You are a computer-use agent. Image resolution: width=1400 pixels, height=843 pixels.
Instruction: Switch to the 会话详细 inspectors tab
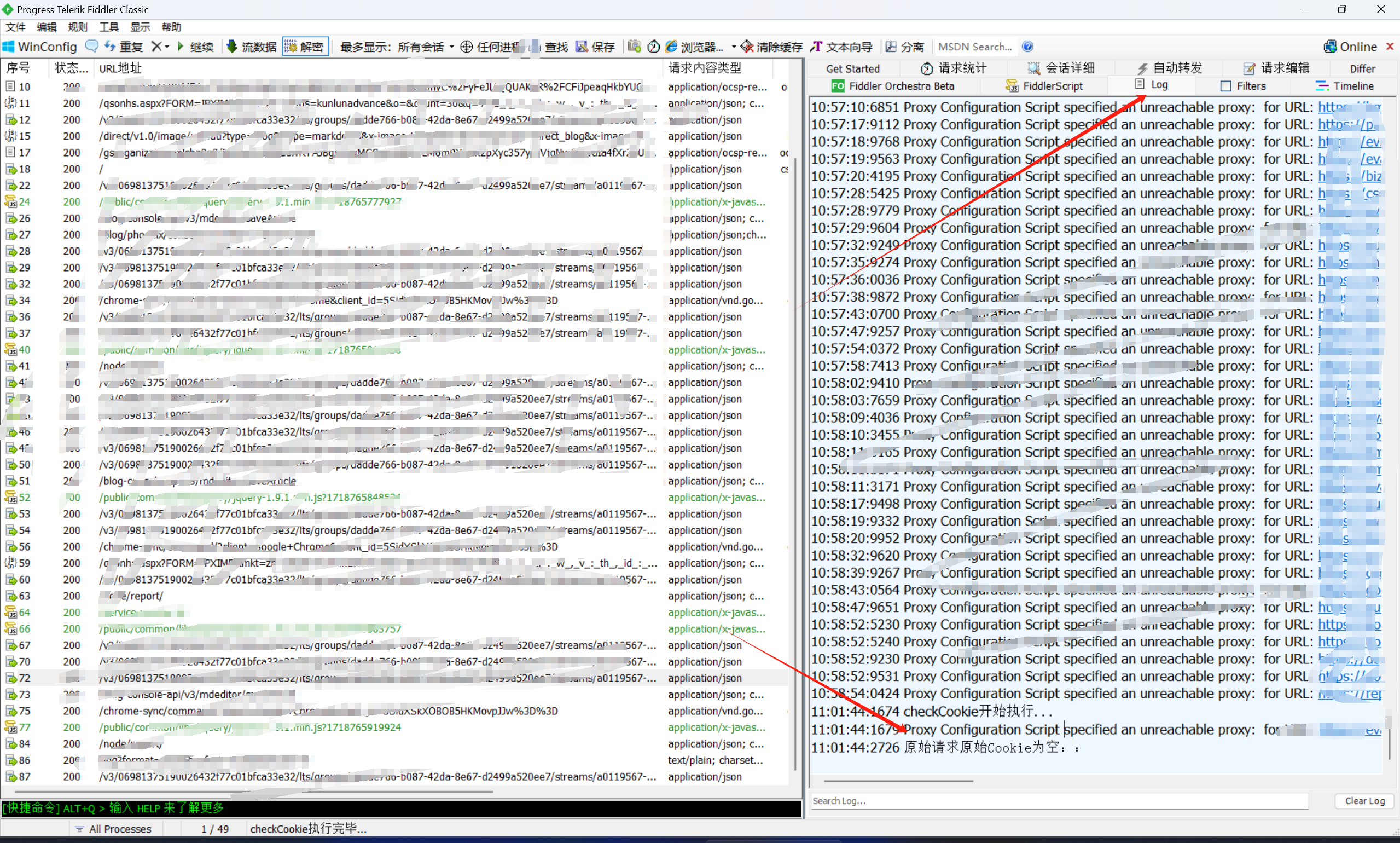[1060, 68]
